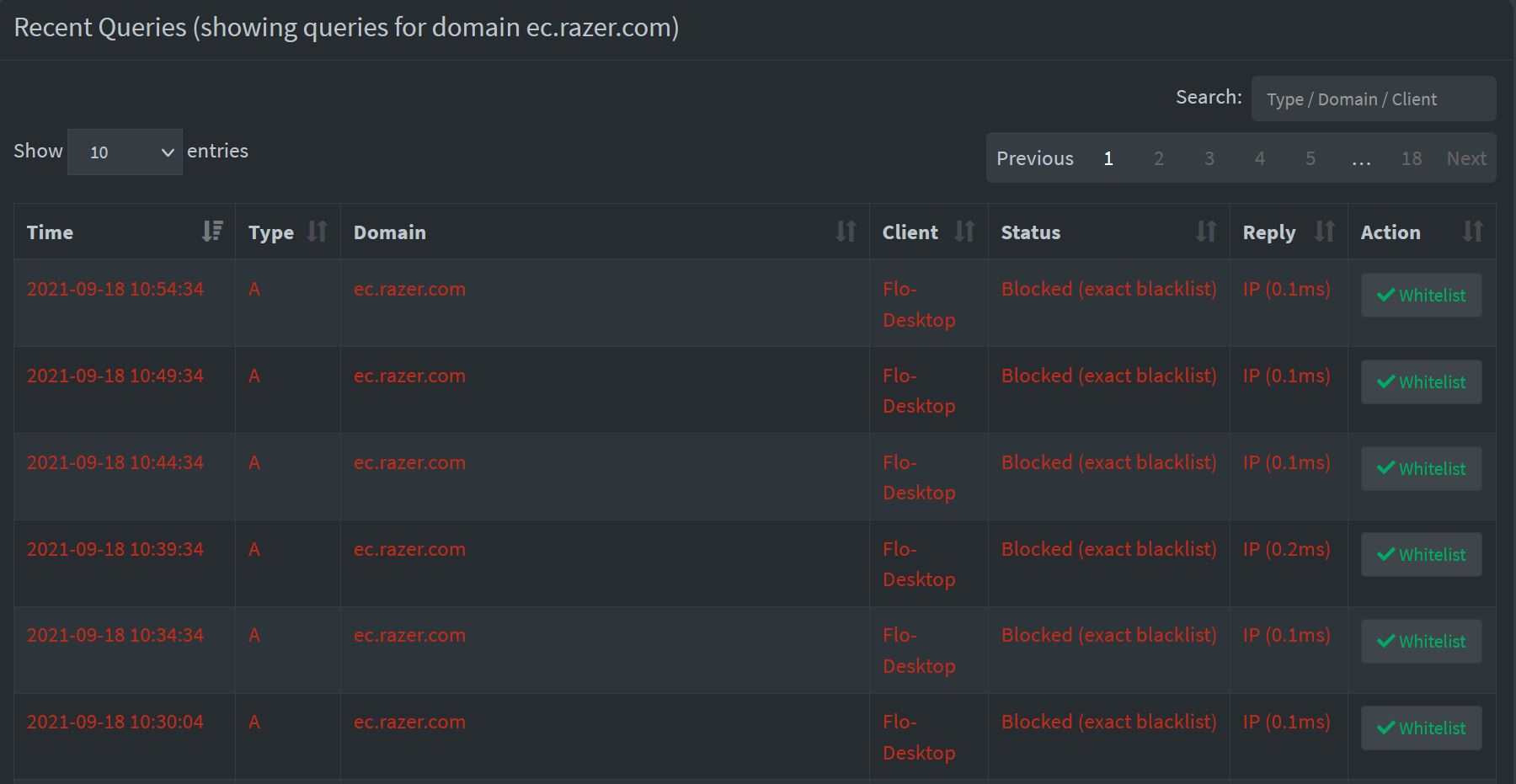Go to page 2
The height and width of the screenshot is (784, 1516).
coord(1159,158)
